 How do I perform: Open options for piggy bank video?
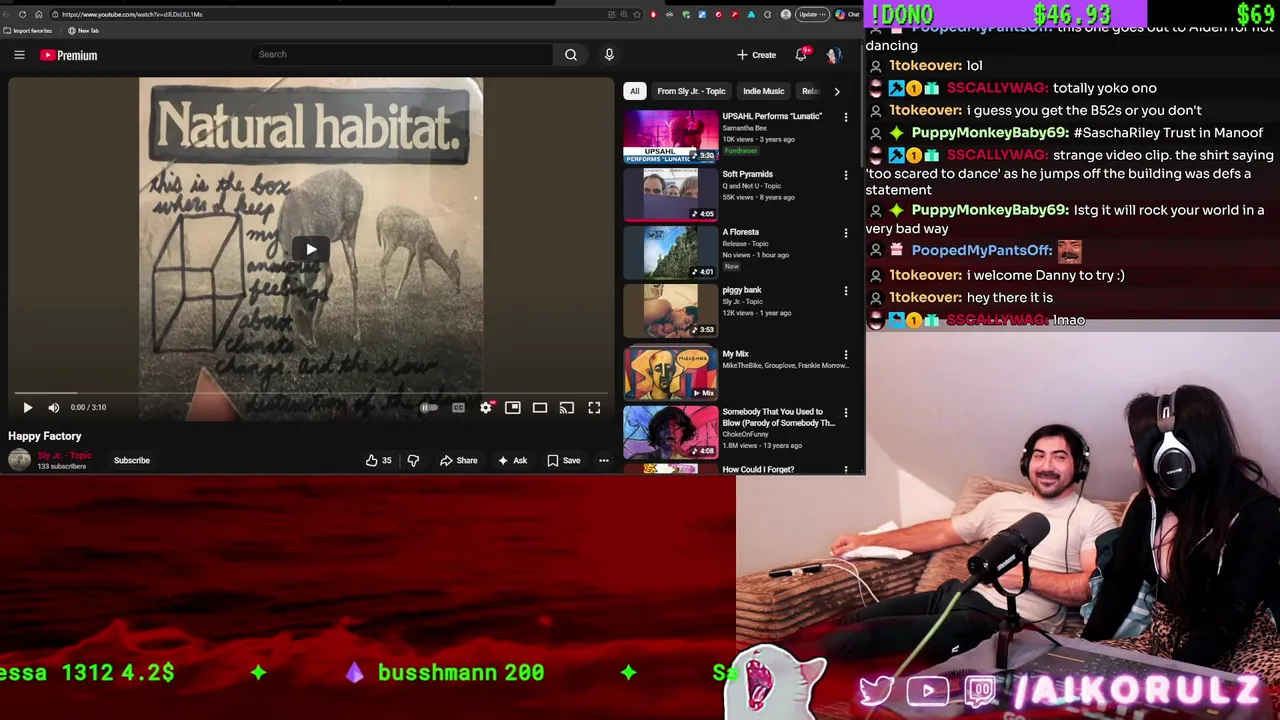(846, 291)
